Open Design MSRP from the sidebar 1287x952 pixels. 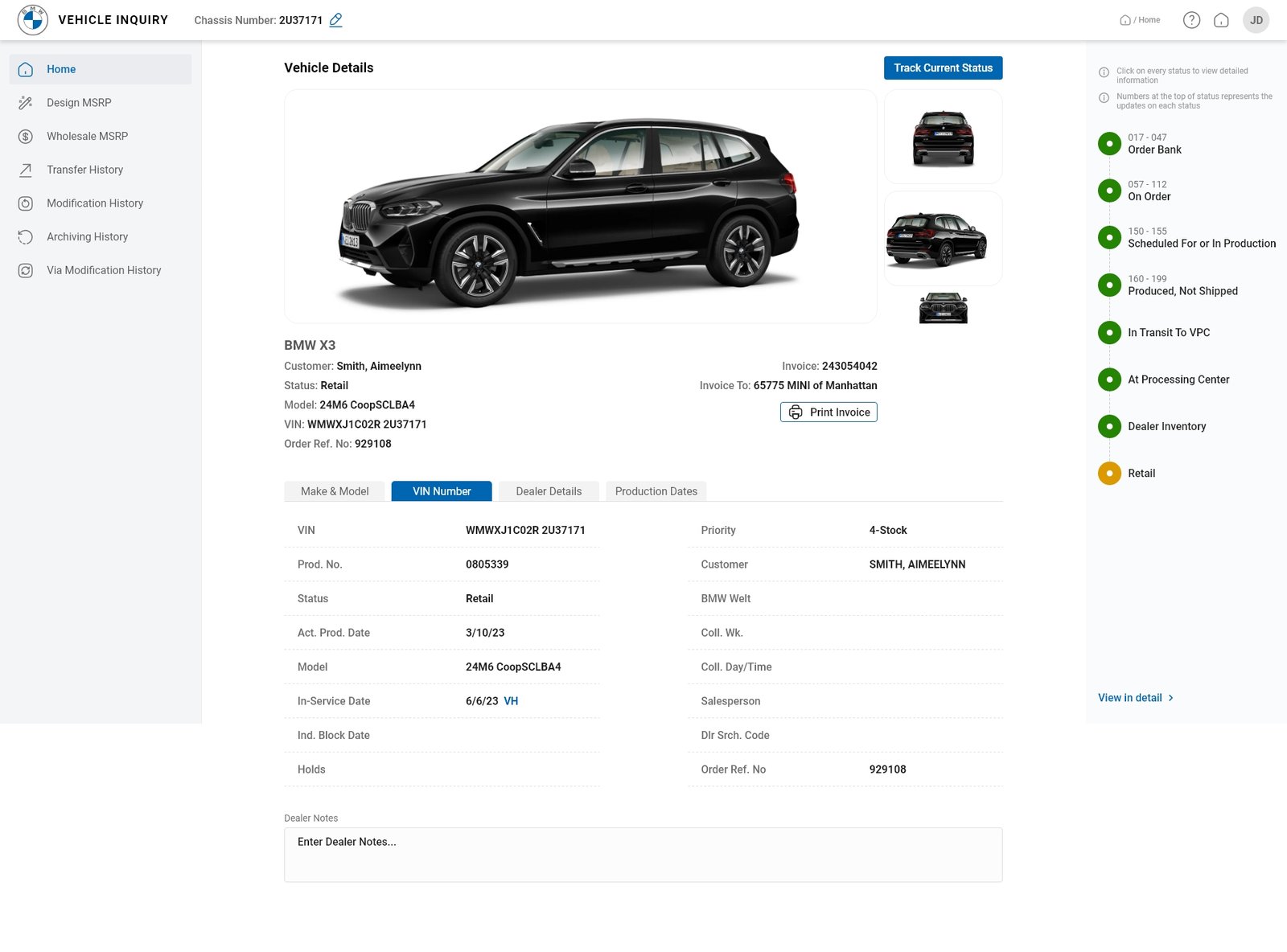coord(79,103)
